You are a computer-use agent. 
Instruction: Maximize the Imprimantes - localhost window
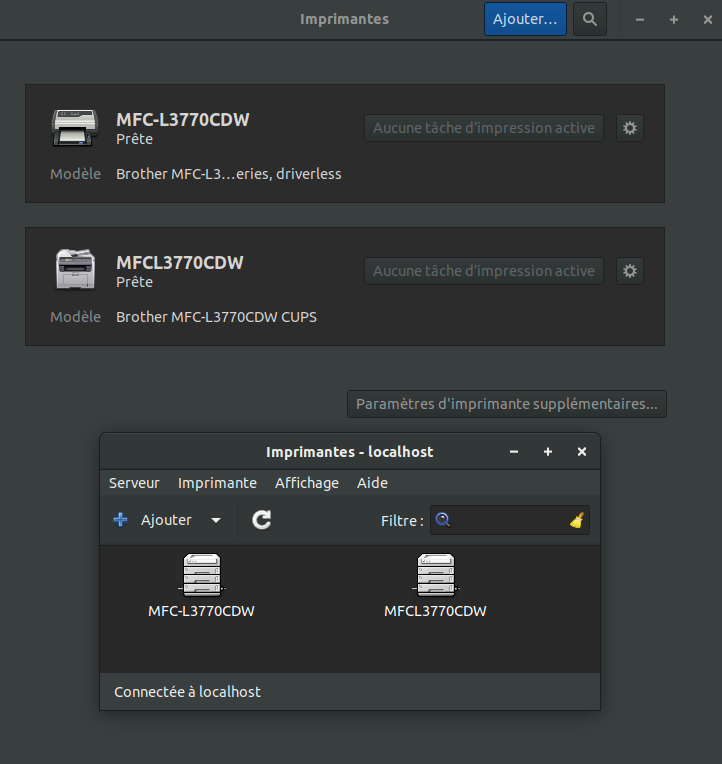pyautogui.click(x=548, y=452)
